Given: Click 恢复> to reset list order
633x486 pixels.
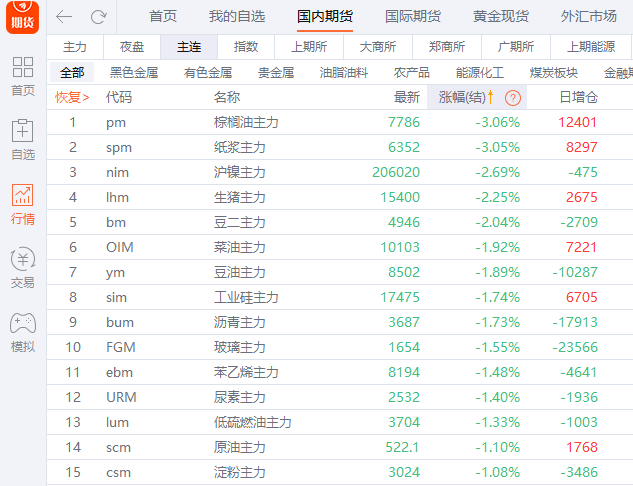Looking at the screenshot, I should (x=72, y=97).
